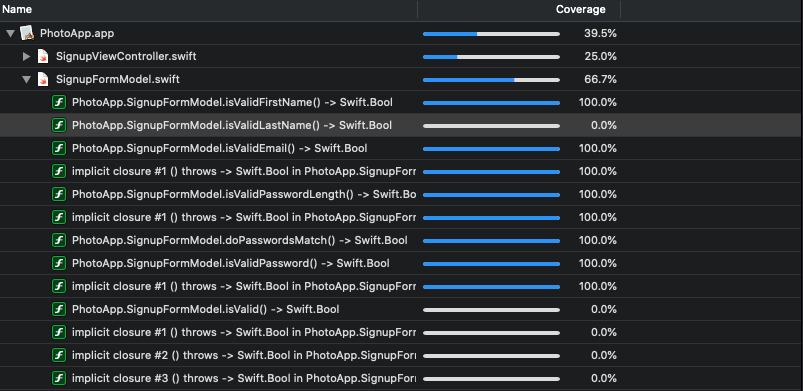Image resolution: width=803 pixels, height=391 pixels.
Task: Click function icon beside implicit closure #3
Action: (x=59, y=378)
